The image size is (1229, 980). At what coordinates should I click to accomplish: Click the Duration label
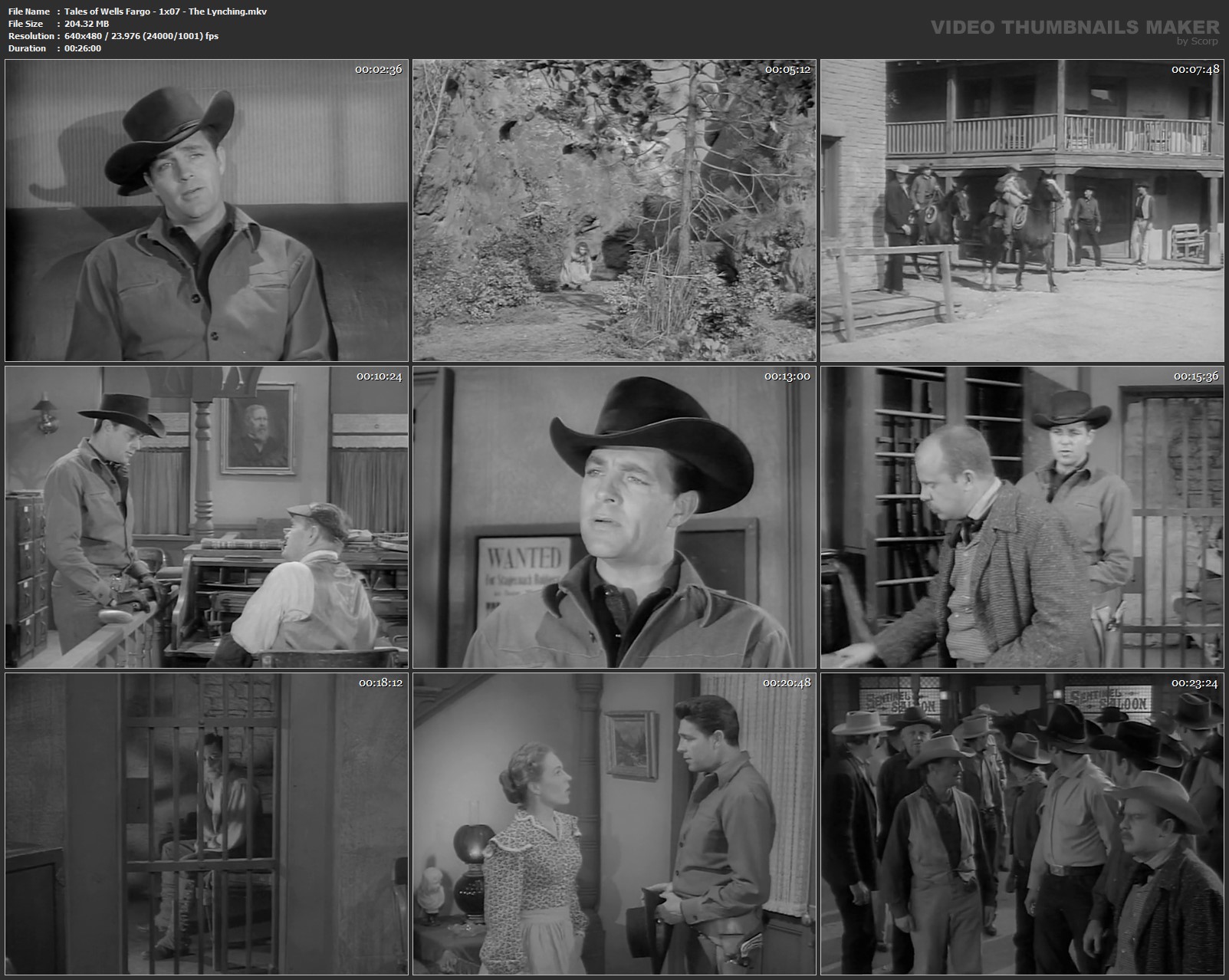coord(28,48)
